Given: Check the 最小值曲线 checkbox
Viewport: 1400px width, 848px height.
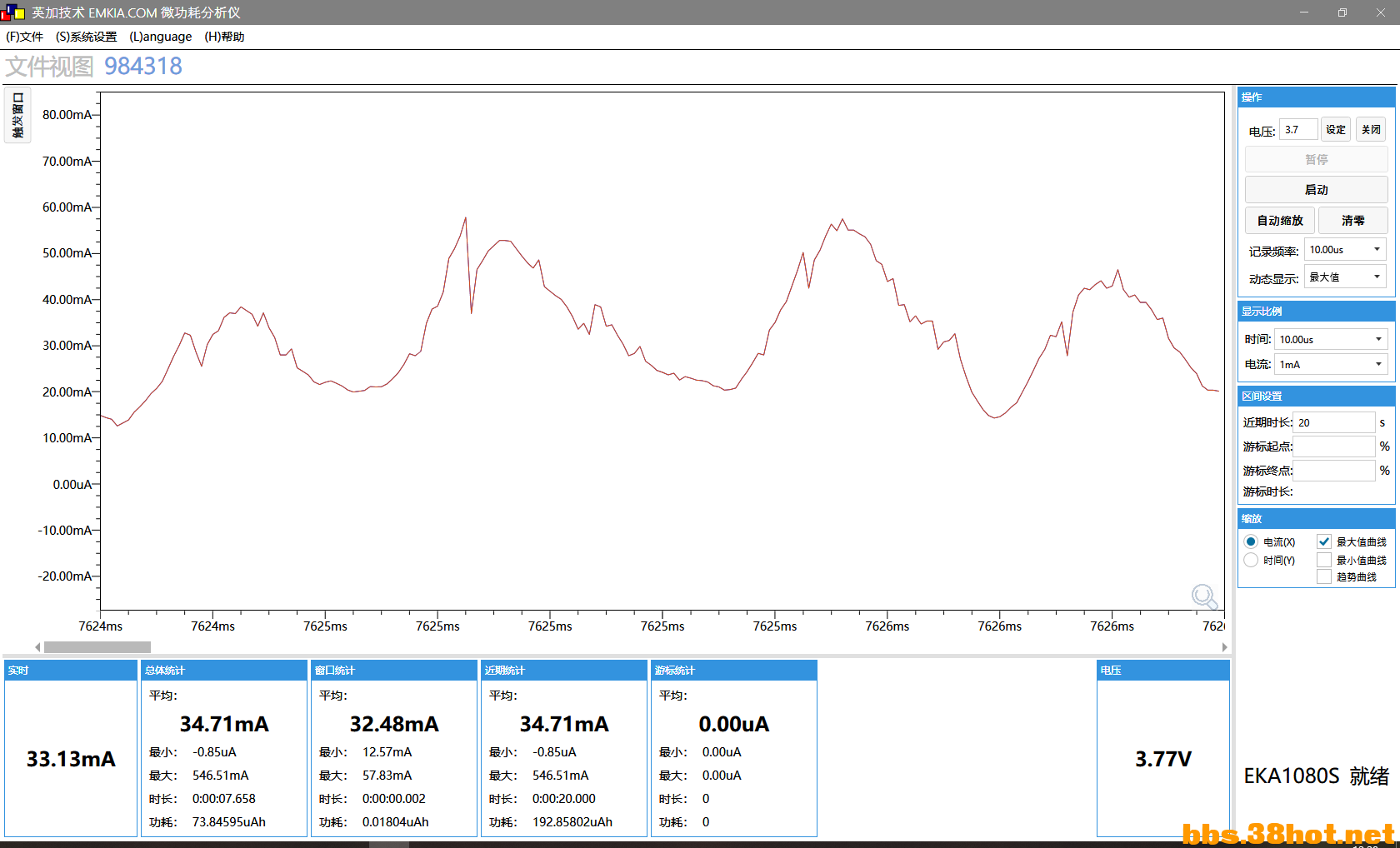Looking at the screenshot, I should pos(1324,560).
